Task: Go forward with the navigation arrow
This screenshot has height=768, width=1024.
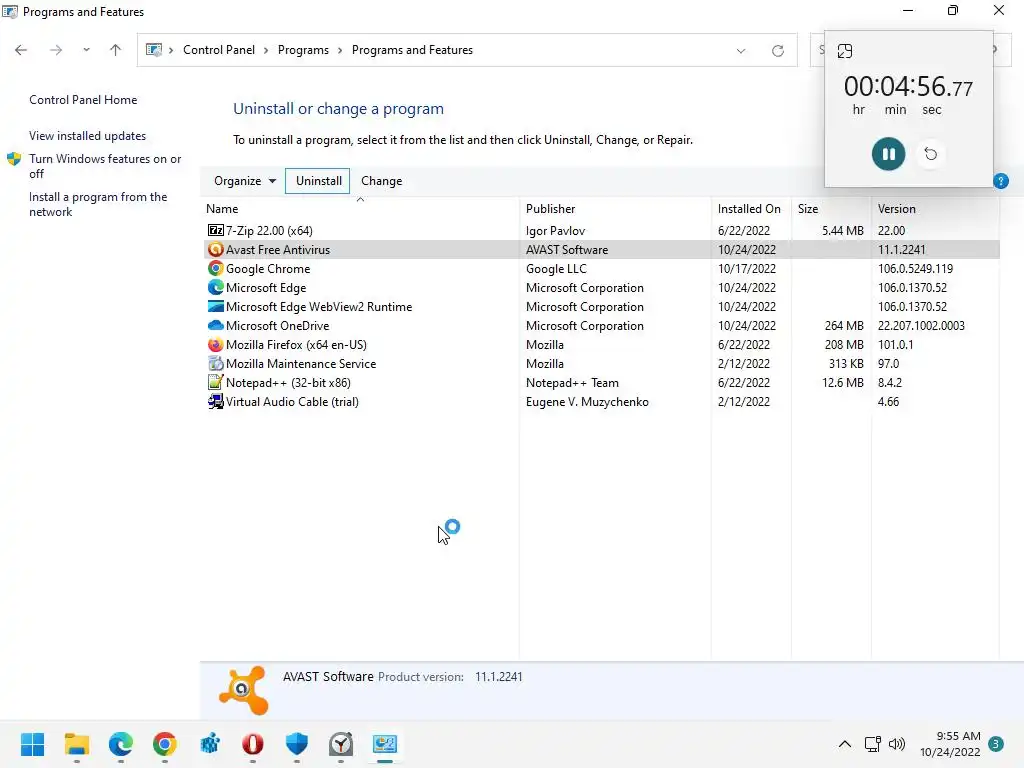Action: click(x=56, y=50)
